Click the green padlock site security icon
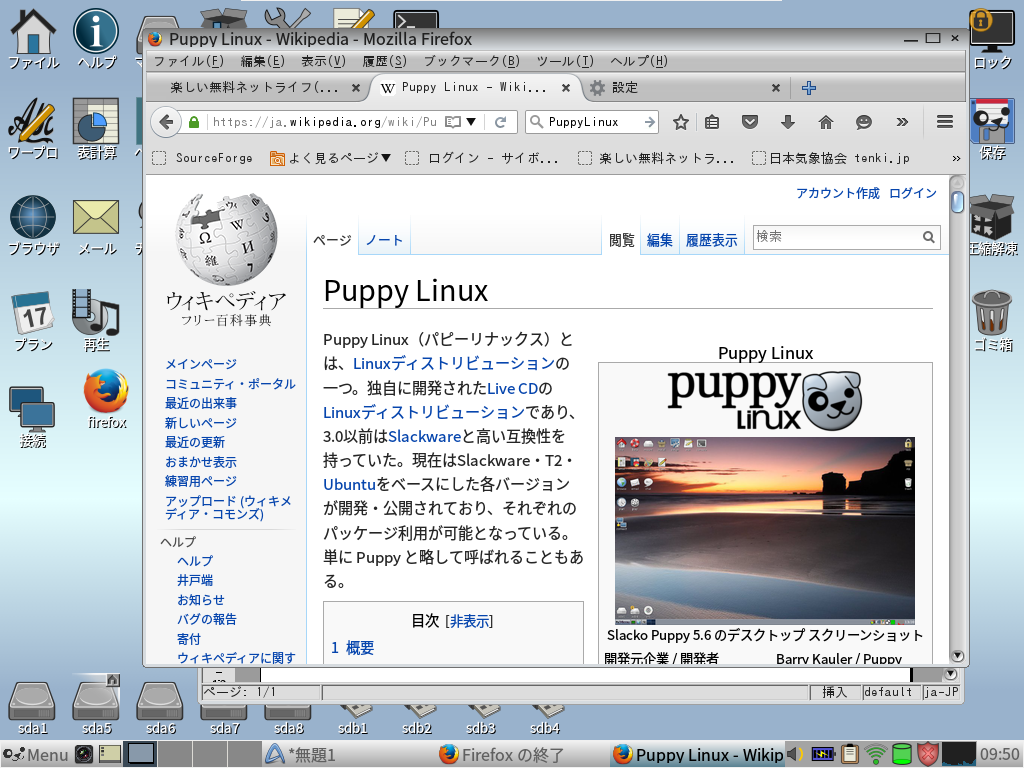This screenshot has width=1024, height=768. (193, 122)
